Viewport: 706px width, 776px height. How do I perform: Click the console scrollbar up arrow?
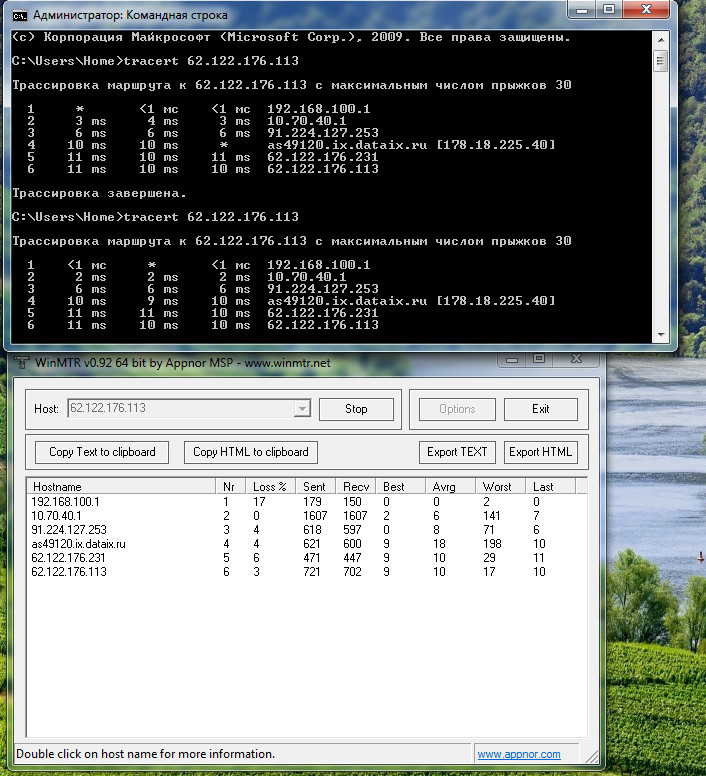point(660,38)
